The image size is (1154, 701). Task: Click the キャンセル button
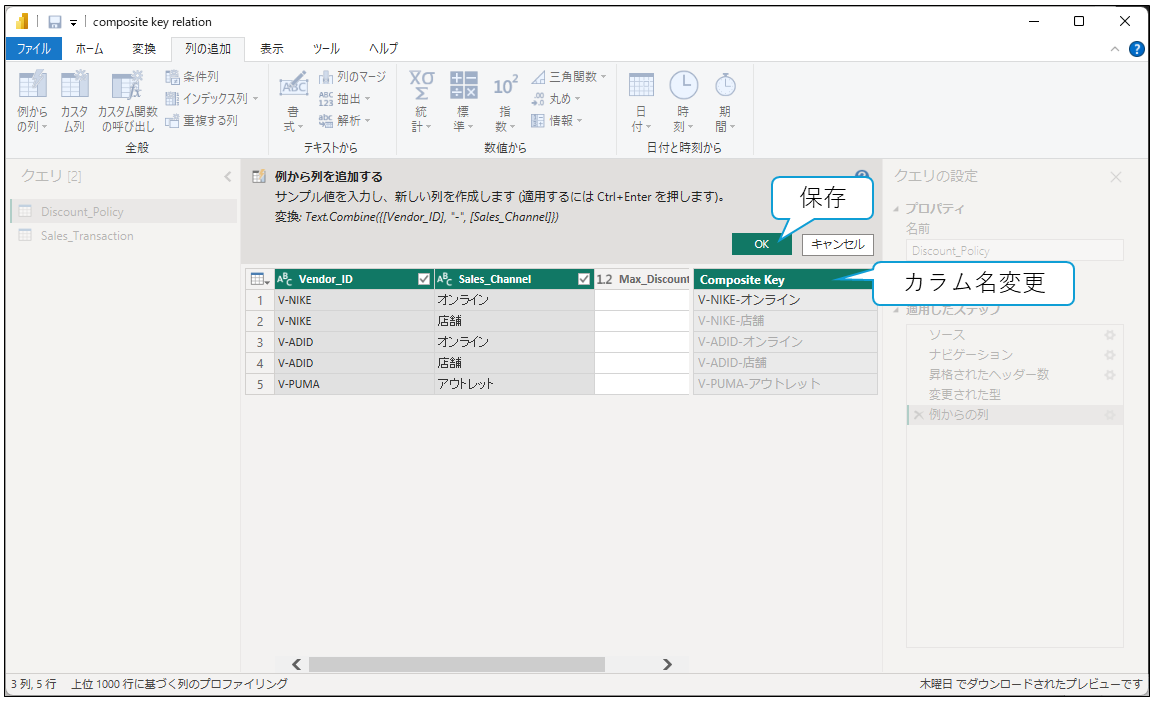(x=837, y=244)
